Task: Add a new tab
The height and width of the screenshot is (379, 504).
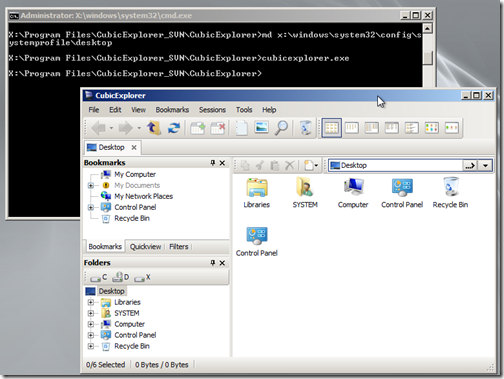Action: [197, 128]
